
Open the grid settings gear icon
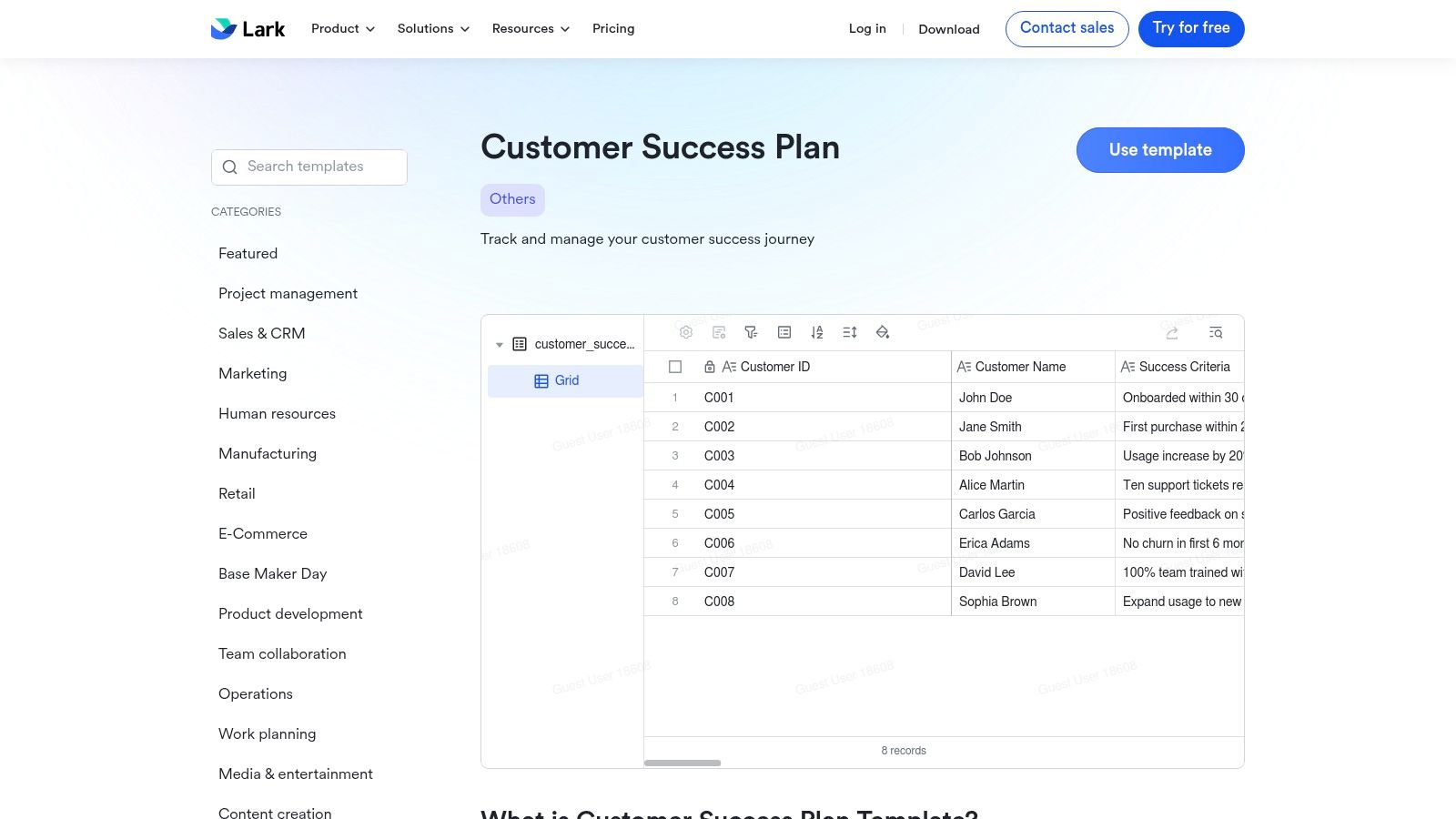[686, 332]
